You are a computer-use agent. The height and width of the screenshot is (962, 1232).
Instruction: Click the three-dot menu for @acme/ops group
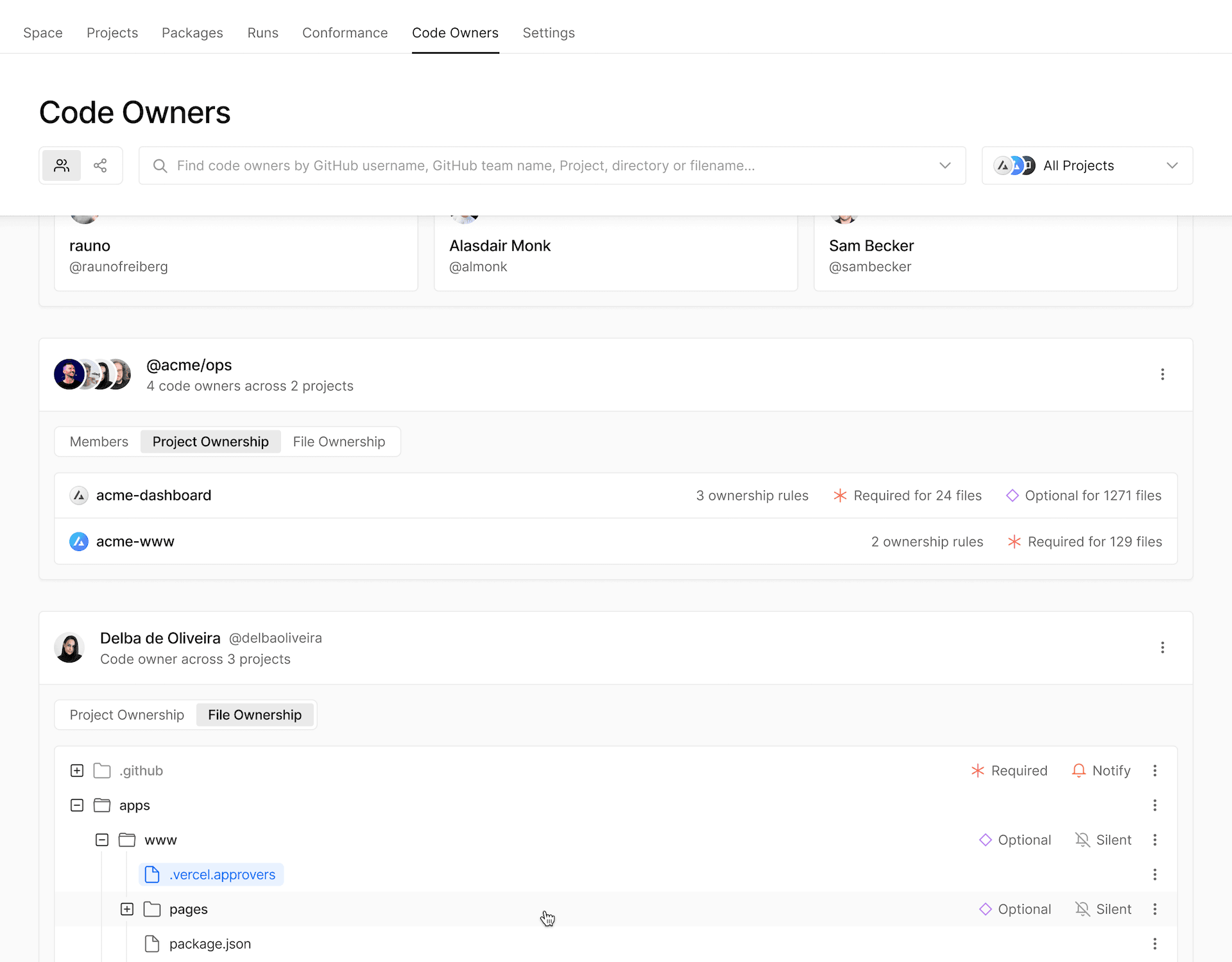(1162, 374)
